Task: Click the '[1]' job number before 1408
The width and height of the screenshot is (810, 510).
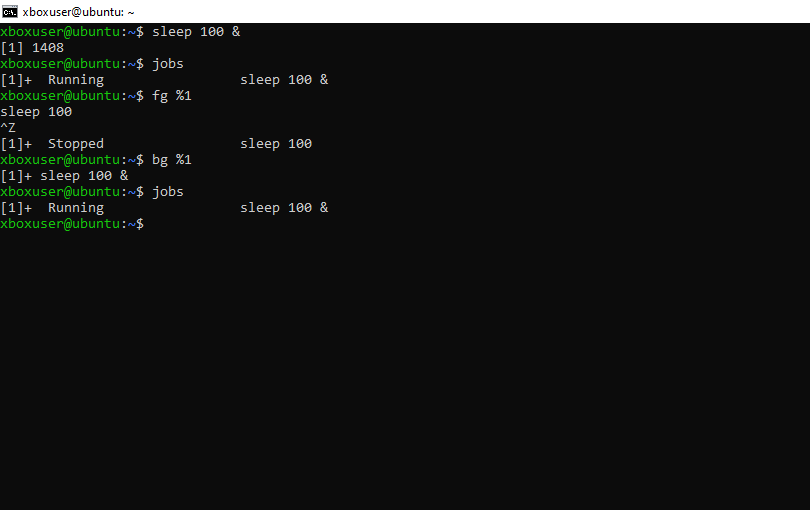Action: pos(12,48)
